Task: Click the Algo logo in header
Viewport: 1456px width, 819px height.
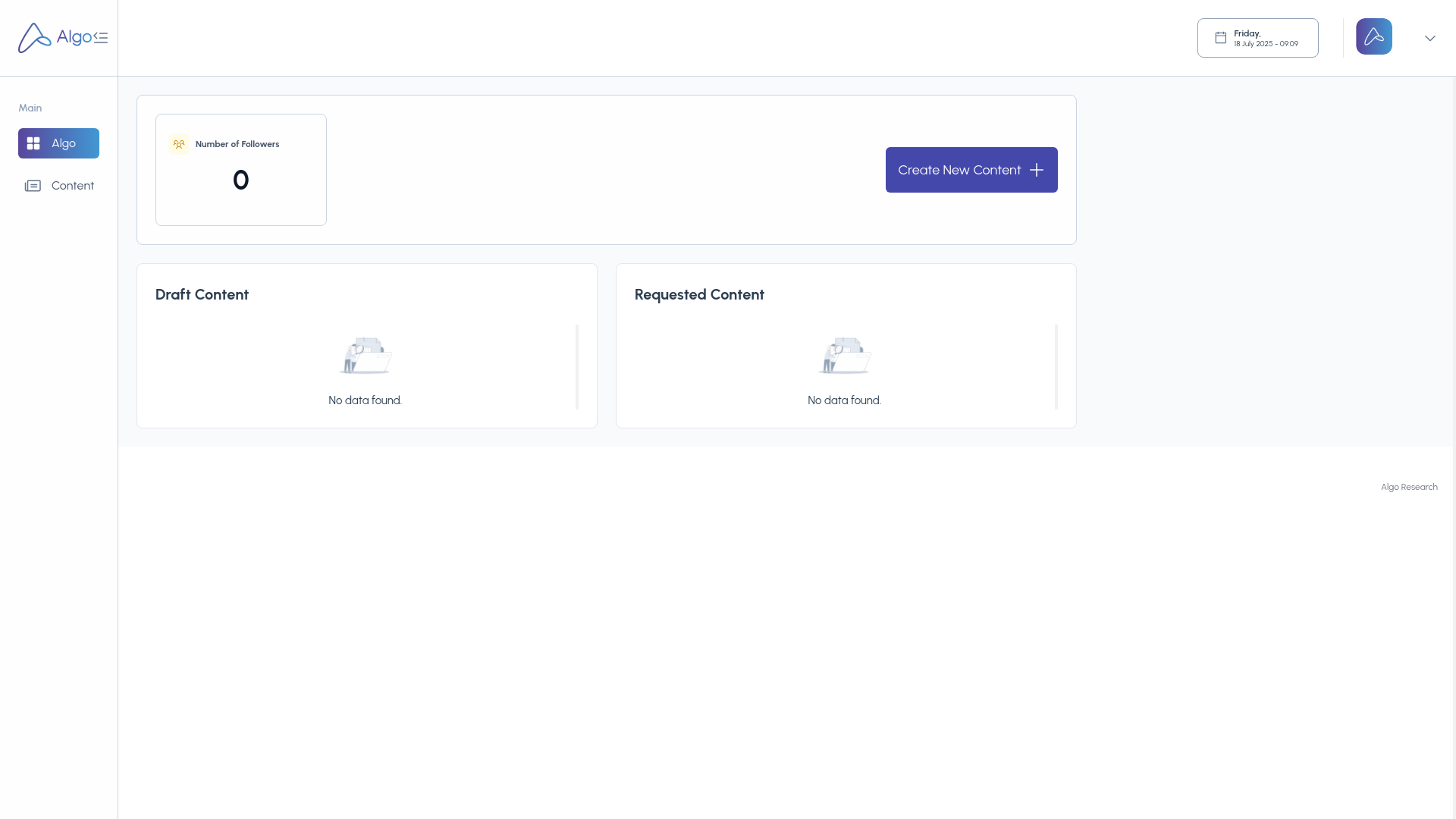Action: coord(55,37)
